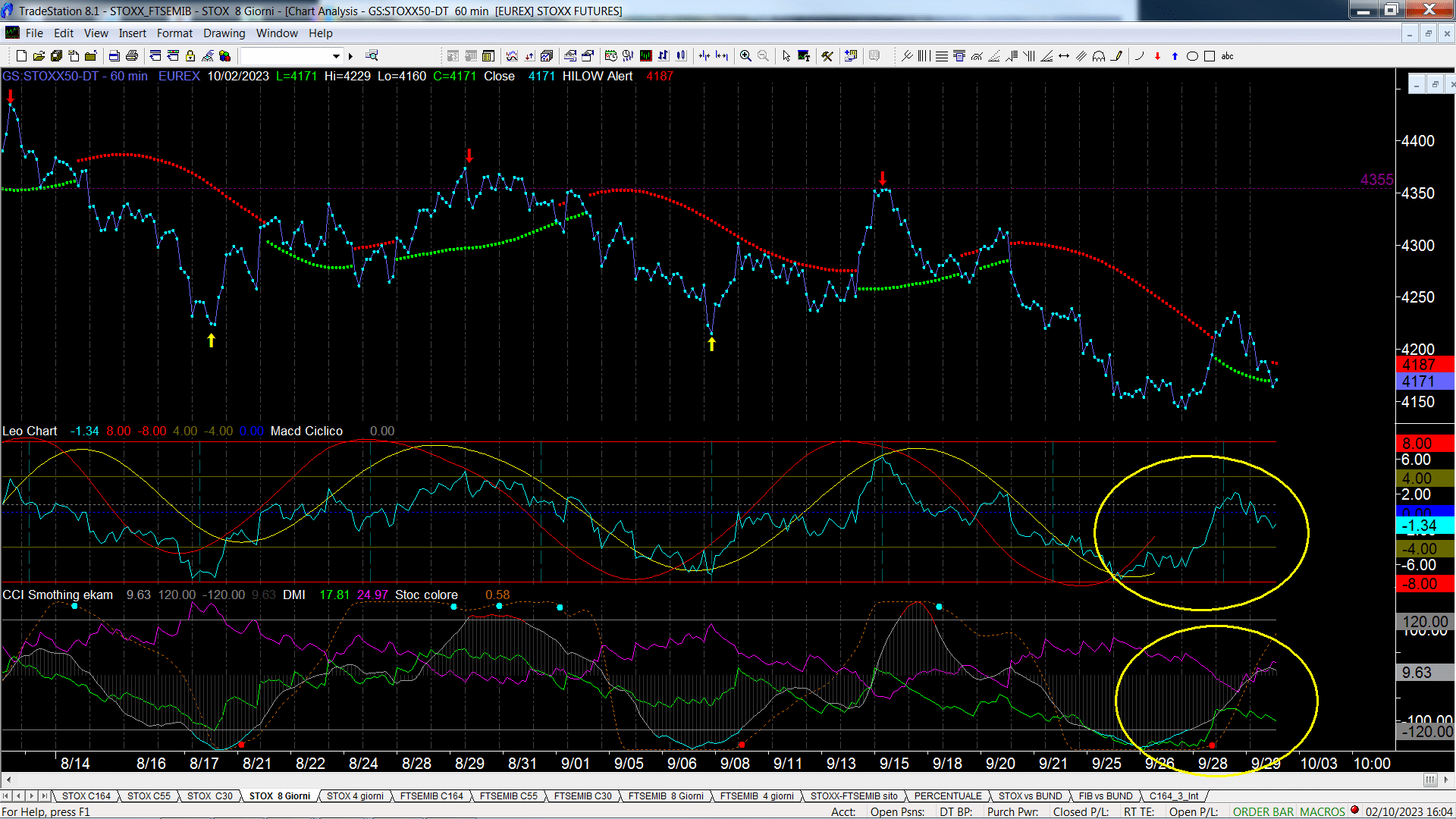Switch to the STOXX-FTSEMIB sito tab
The image size is (1456, 819).
tap(854, 796)
